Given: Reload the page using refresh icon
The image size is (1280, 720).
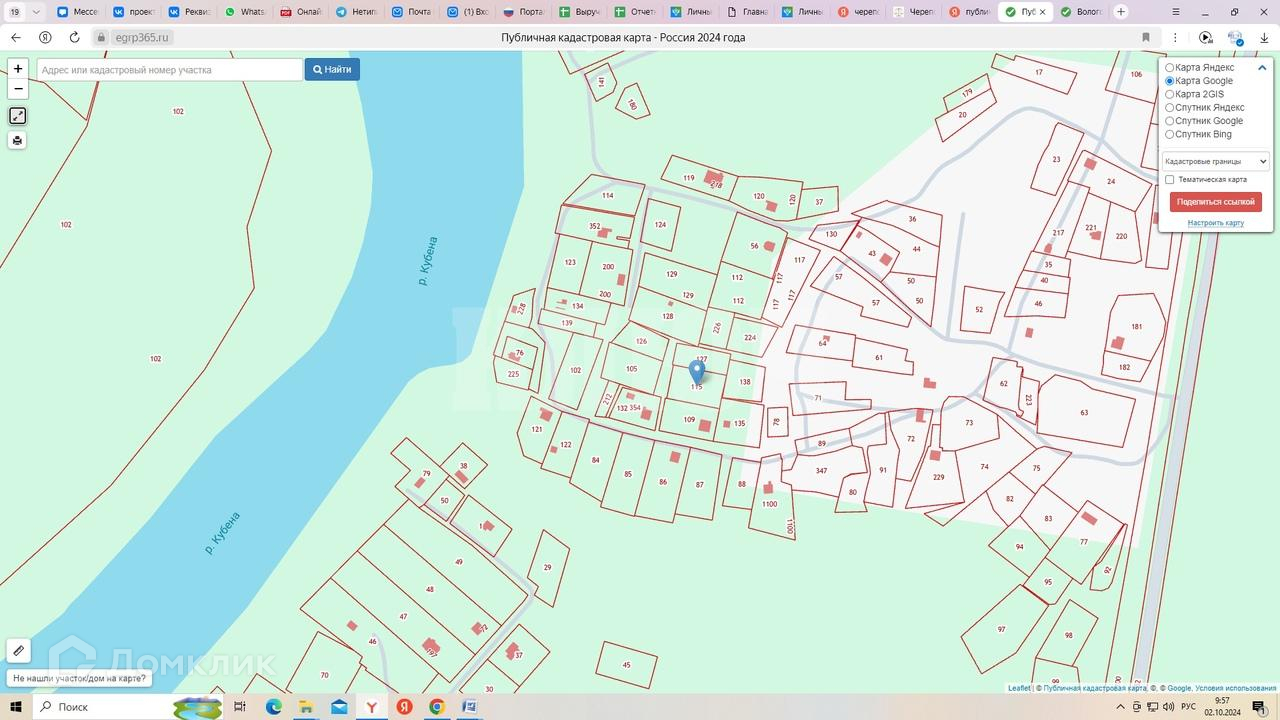Looking at the screenshot, I should (74, 37).
